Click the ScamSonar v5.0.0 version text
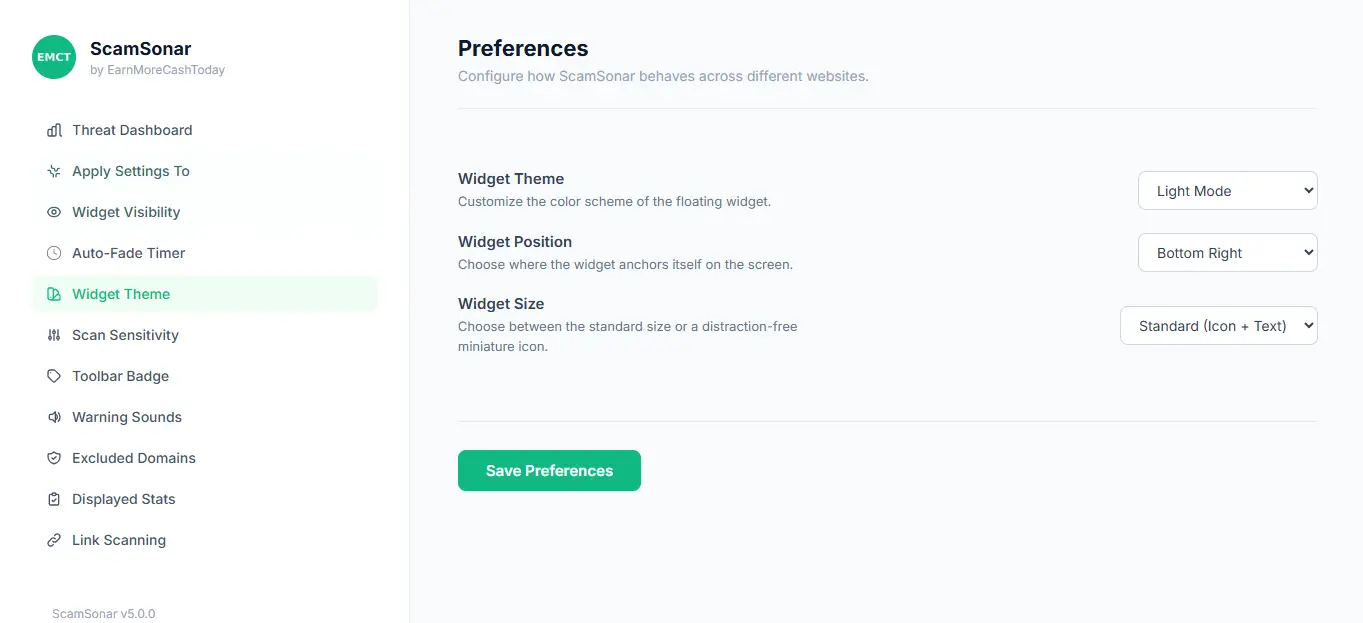Image resolution: width=1363 pixels, height=623 pixels. (103, 613)
